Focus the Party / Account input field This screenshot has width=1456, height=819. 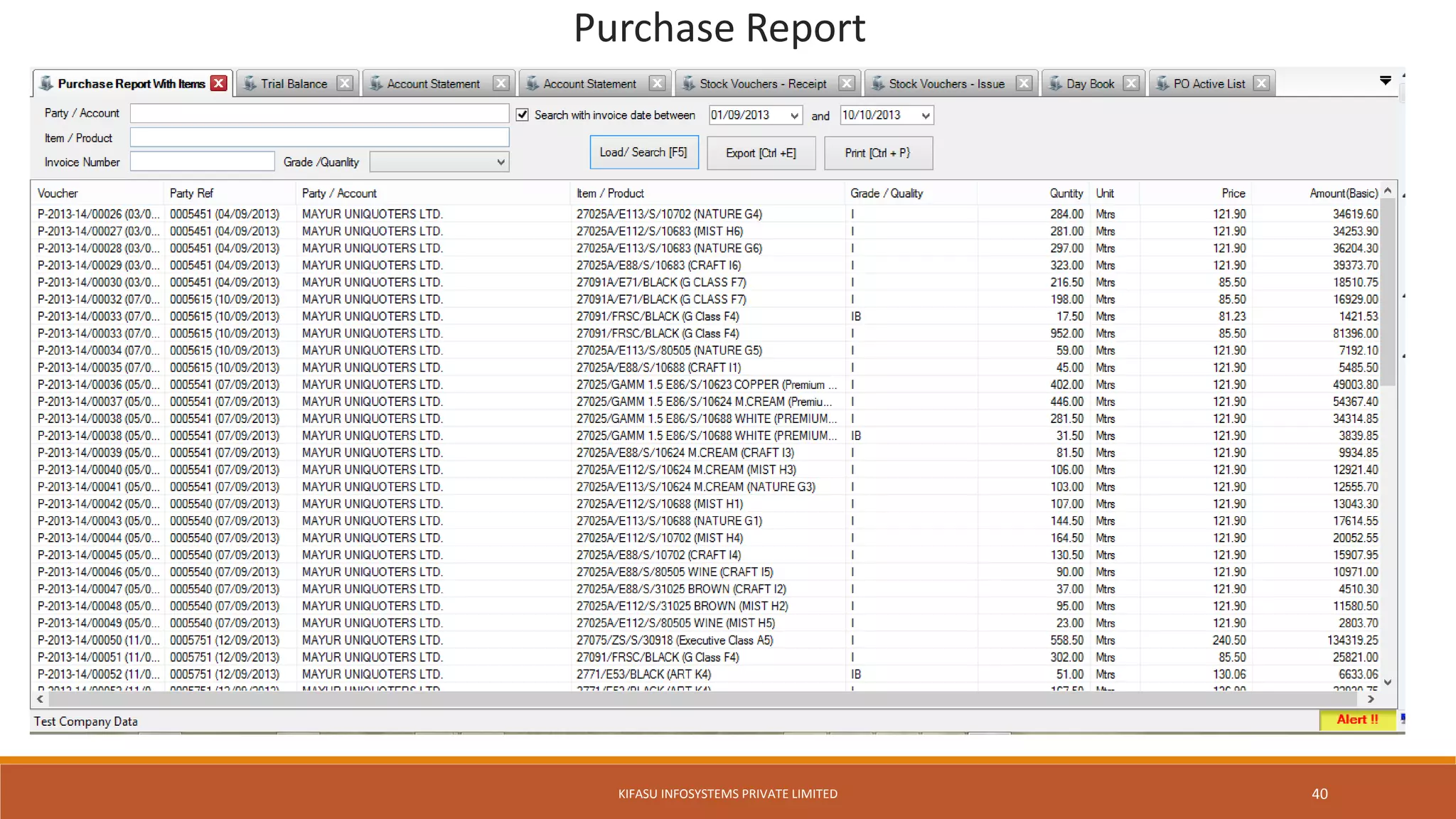pos(319,113)
